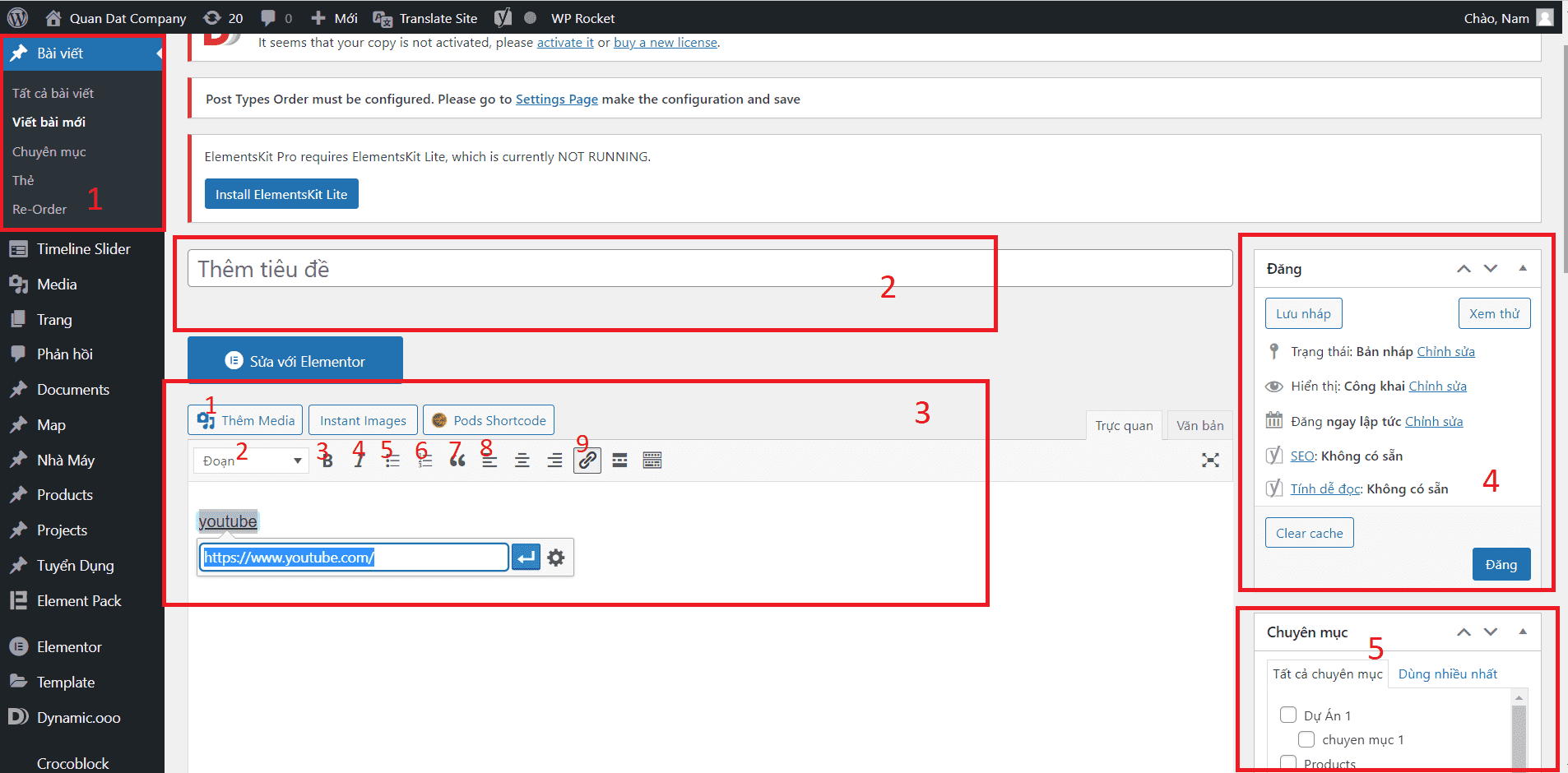
Task: Select the chuyen muc 1 checkbox
Action: (1306, 739)
